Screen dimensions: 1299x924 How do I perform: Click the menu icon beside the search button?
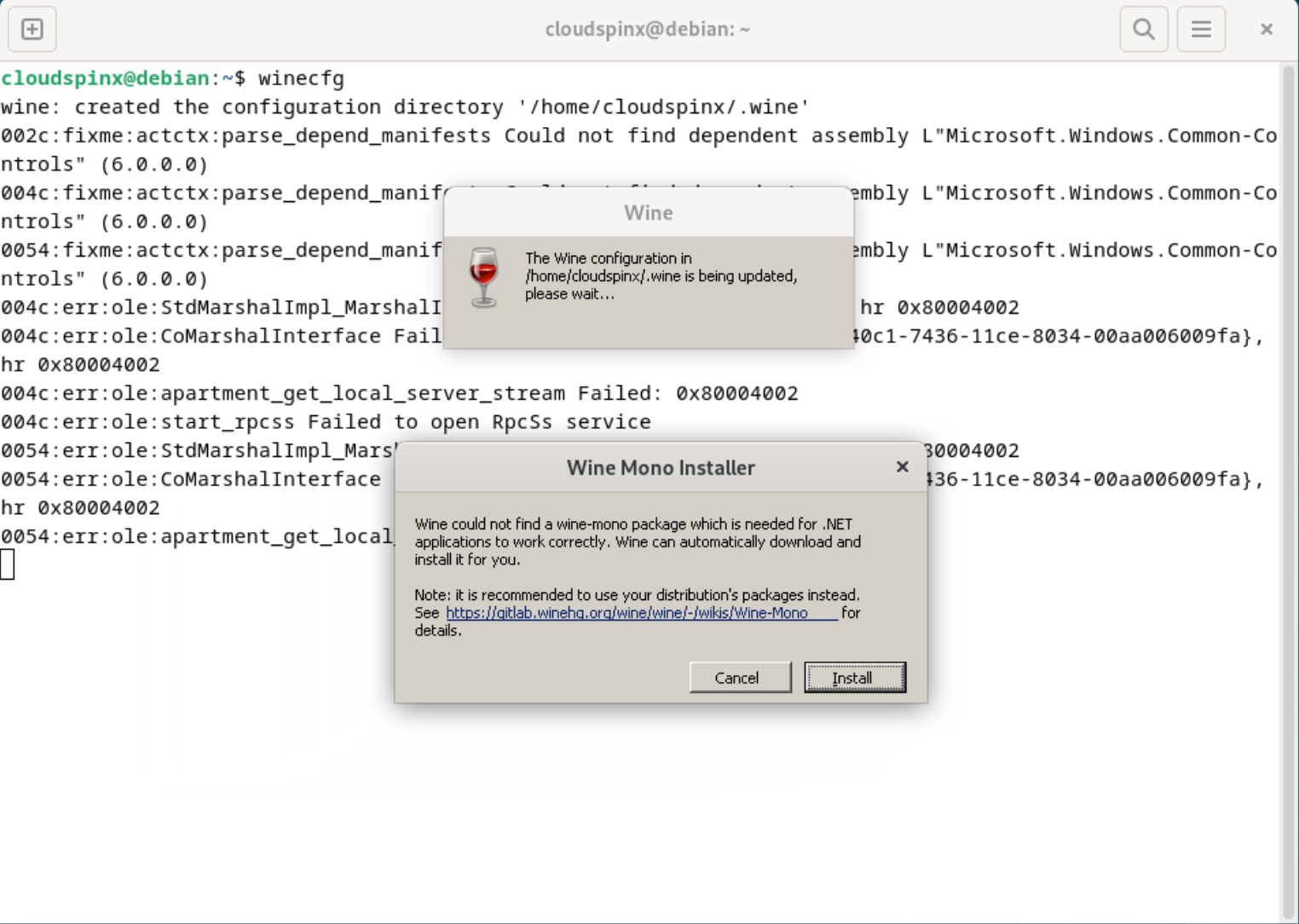pyautogui.click(x=1200, y=28)
